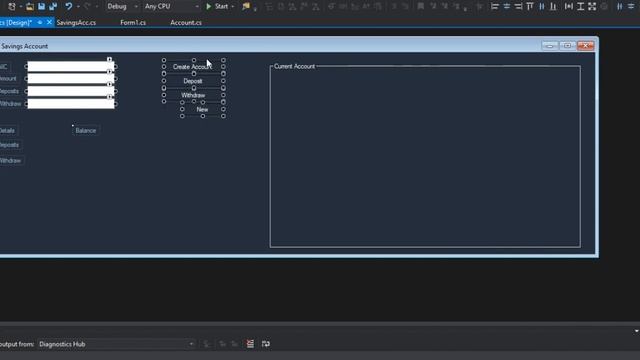Screen dimensions: 640x360
Task: Select the Balance button on the form
Action: click(x=86, y=131)
